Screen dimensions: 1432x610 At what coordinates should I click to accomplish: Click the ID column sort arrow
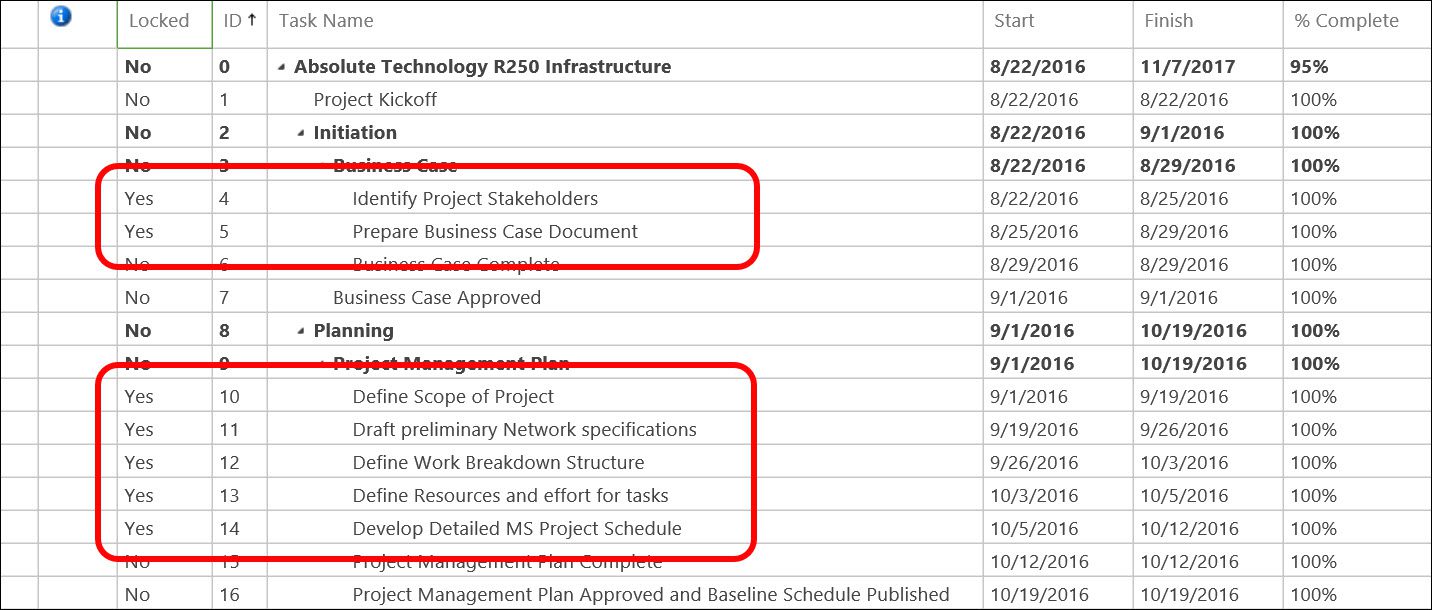click(x=252, y=20)
